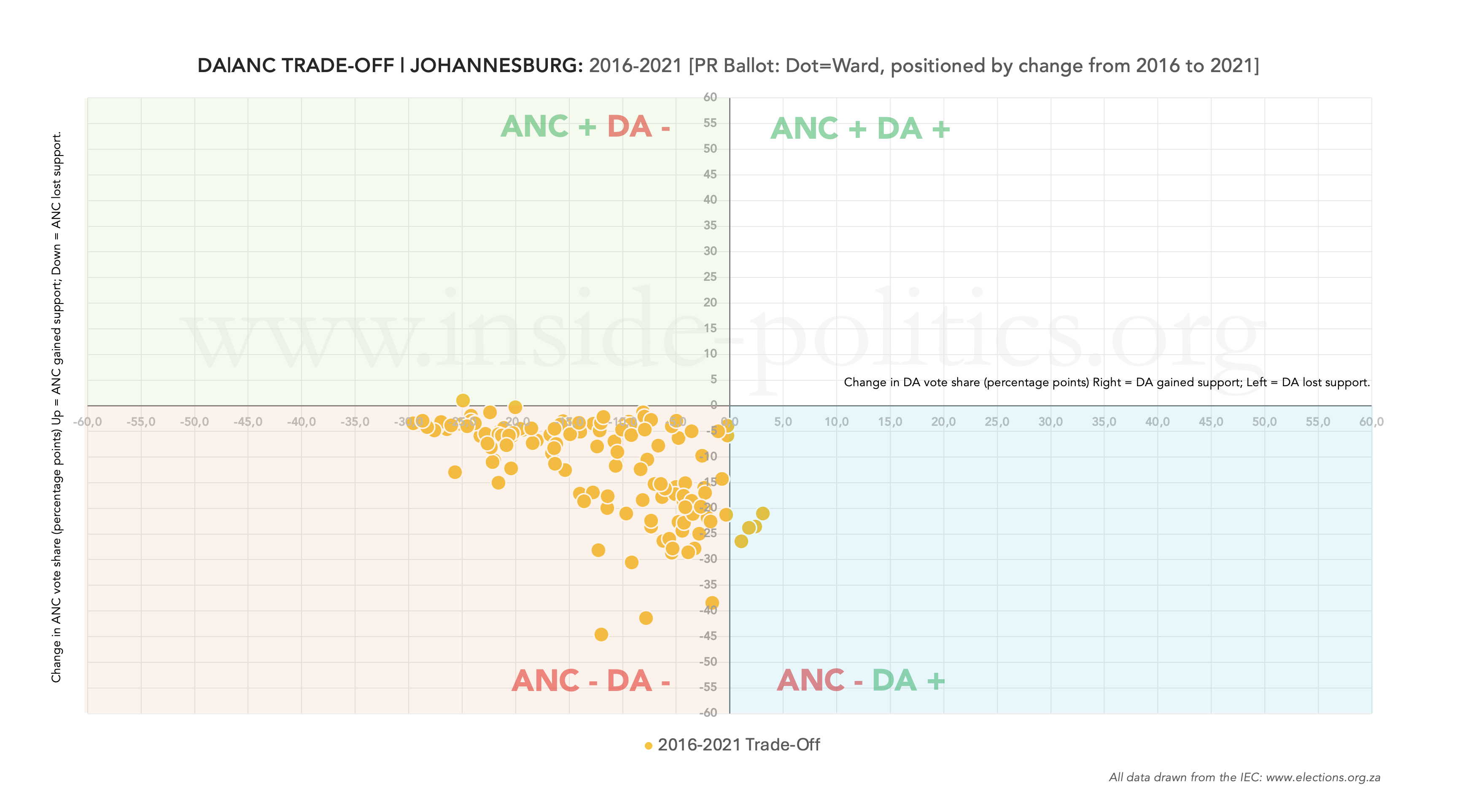Click the '2016-2021 Trade-Off' legend label
This screenshot has height=812, width=1457.
click(x=739, y=745)
